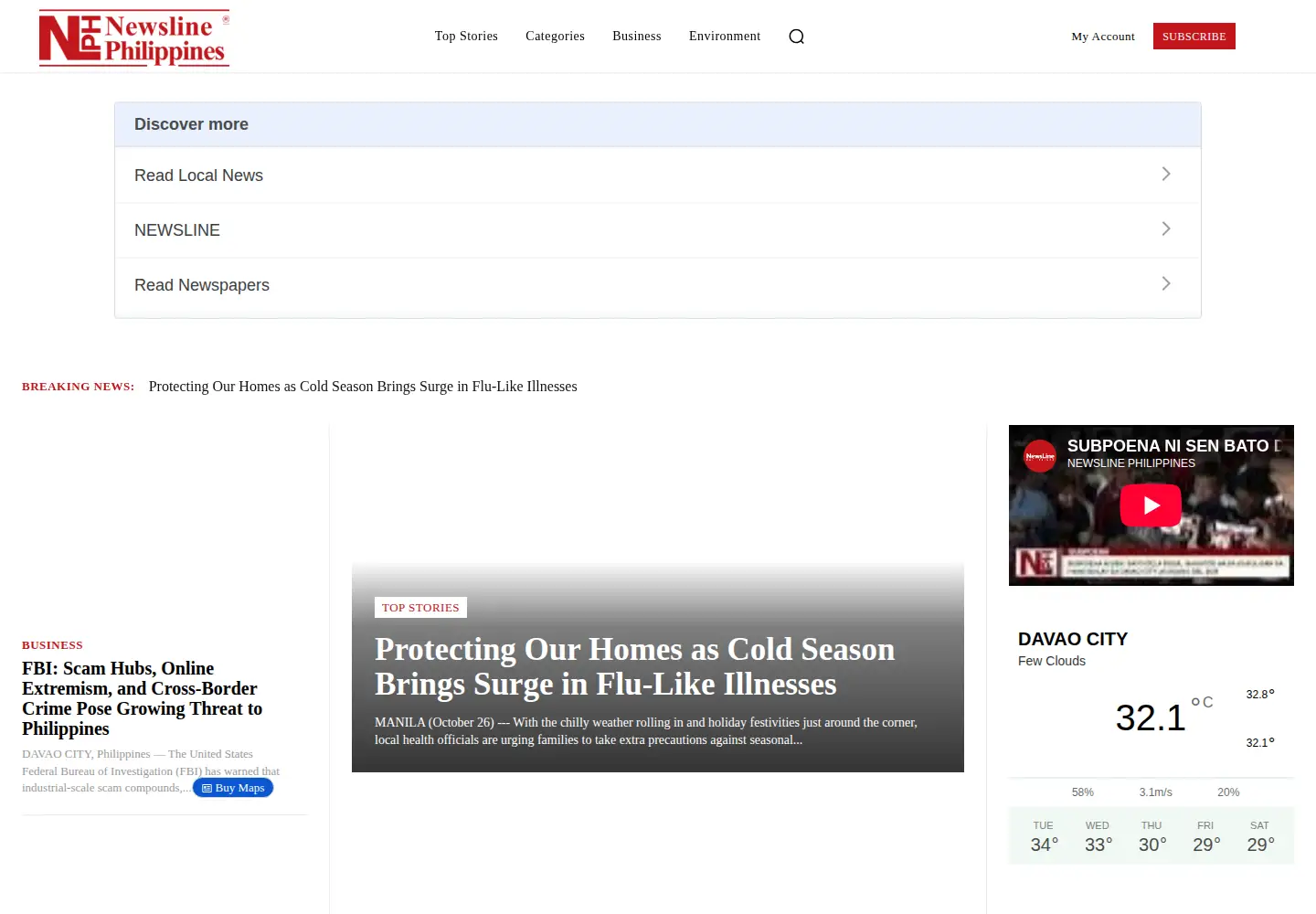
Task: Open the breaking news Flu-Like Illnesses headline
Action: click(363, 387)
